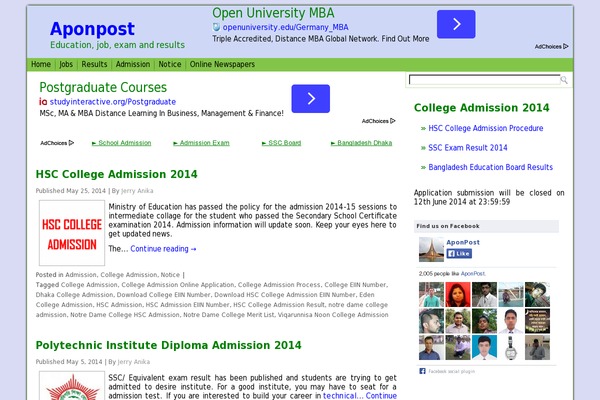Click the Facebook Like button for AponPost
Image resolution: width=600 pixels, height=400 pixels.
(x=459, y=253)
